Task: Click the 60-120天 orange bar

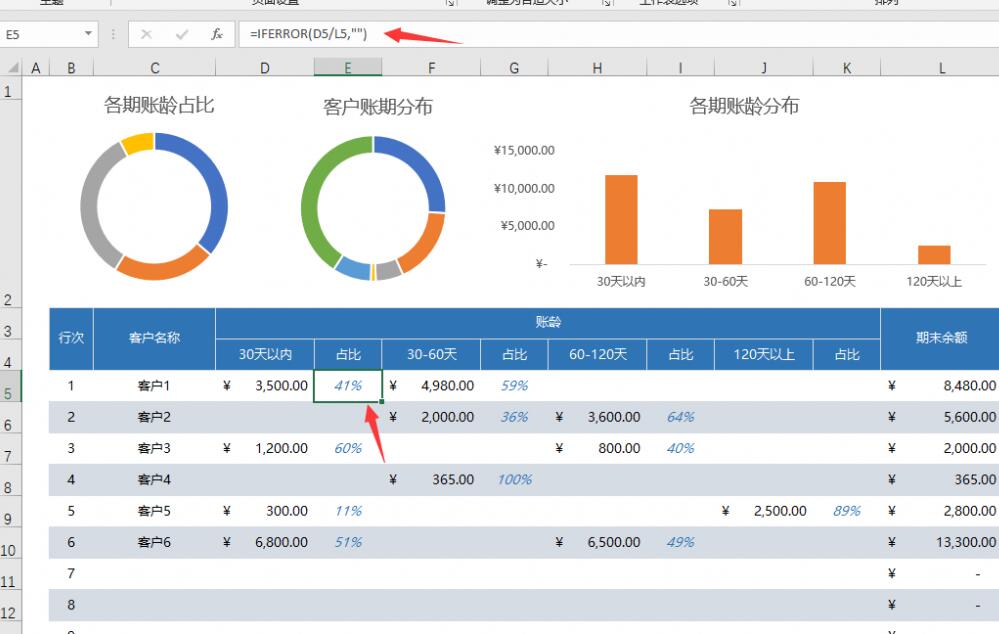Action: point(830,223)
